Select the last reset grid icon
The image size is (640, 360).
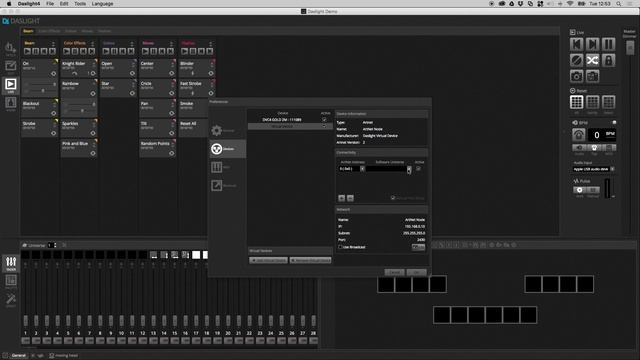point(608,102)
